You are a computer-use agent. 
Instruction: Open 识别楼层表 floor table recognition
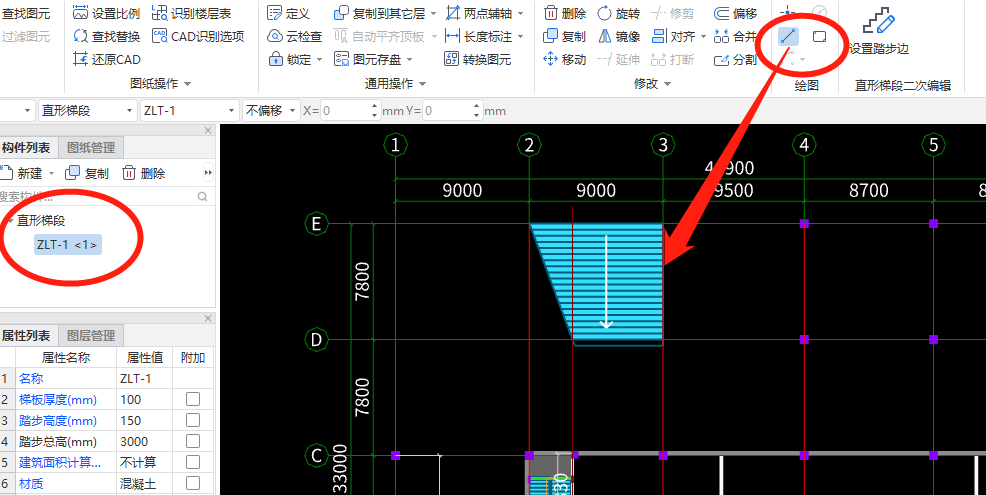(x=192, y=13)
